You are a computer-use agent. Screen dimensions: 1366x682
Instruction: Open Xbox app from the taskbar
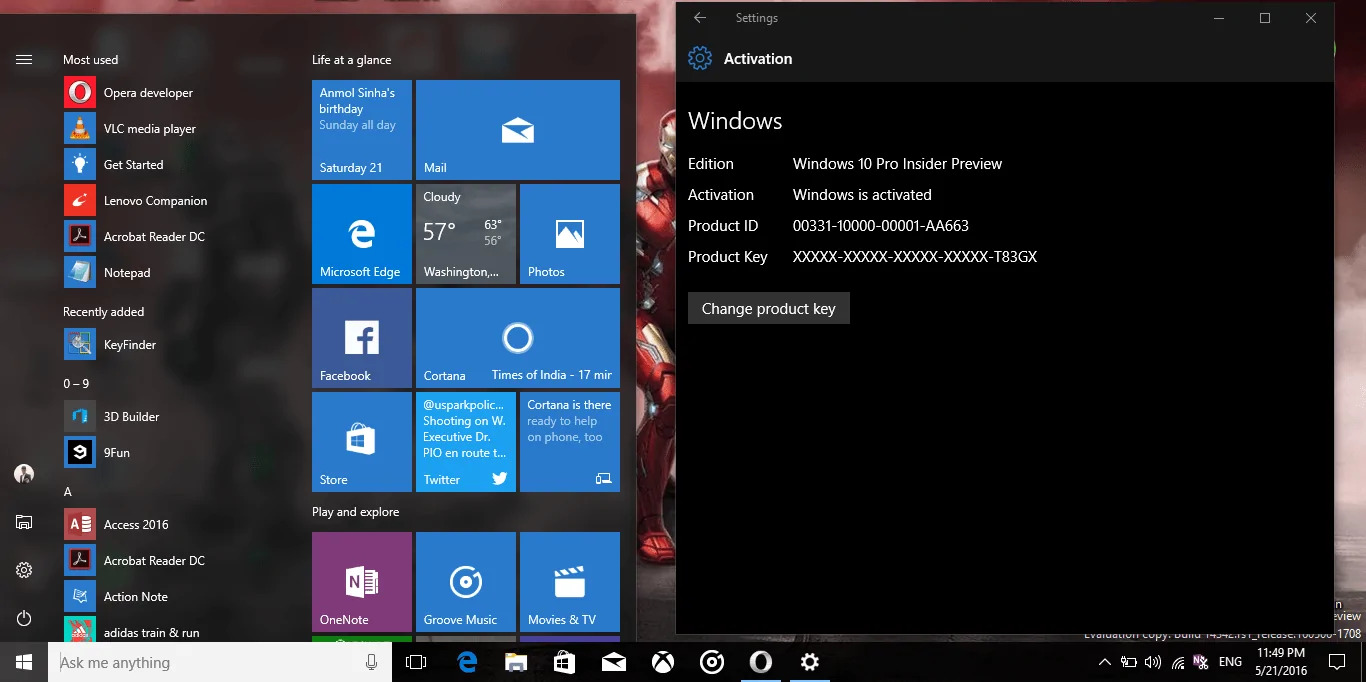pos(662,662)
